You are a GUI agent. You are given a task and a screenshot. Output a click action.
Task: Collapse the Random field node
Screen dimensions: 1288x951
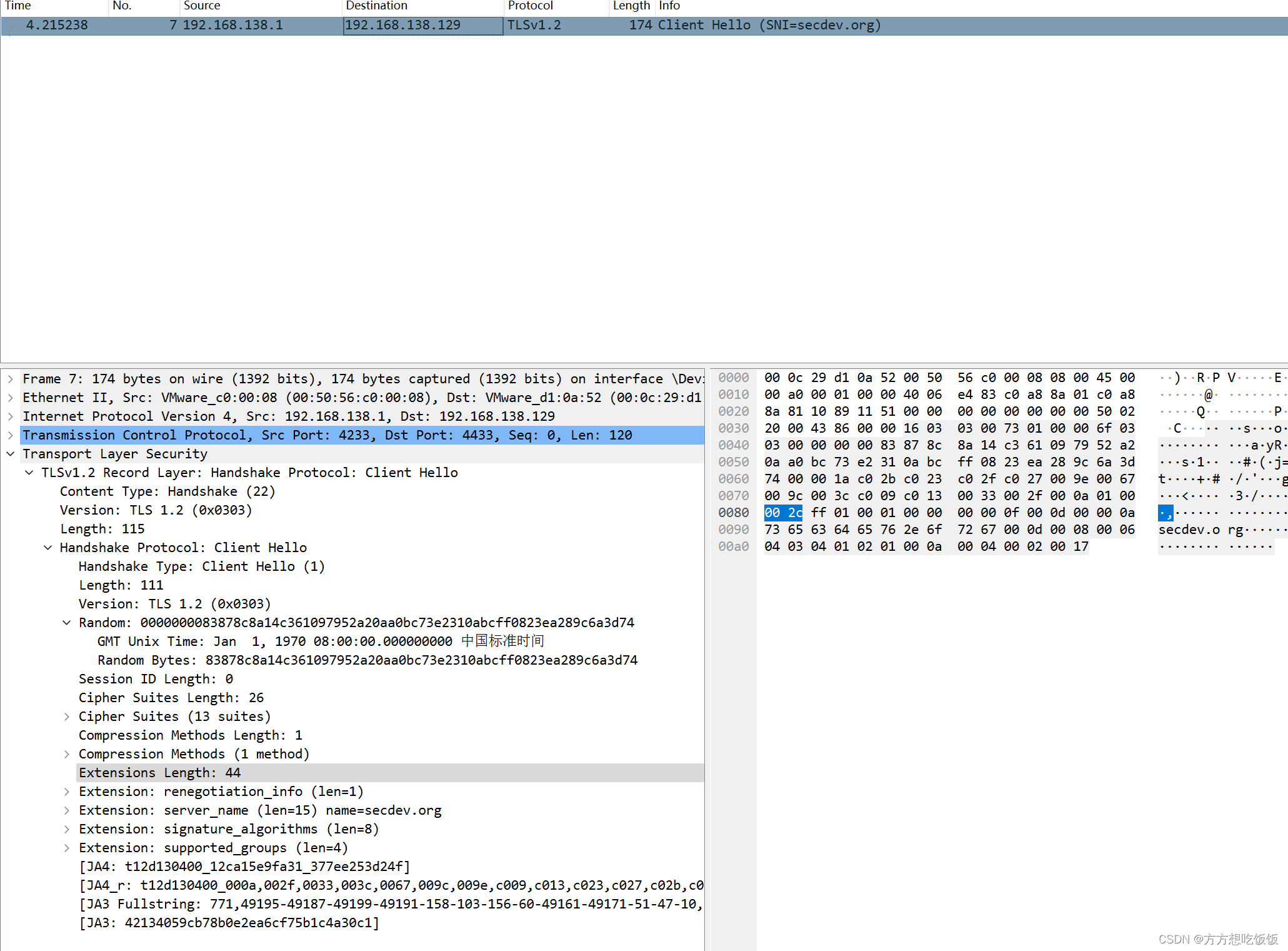tap(67, 623)
